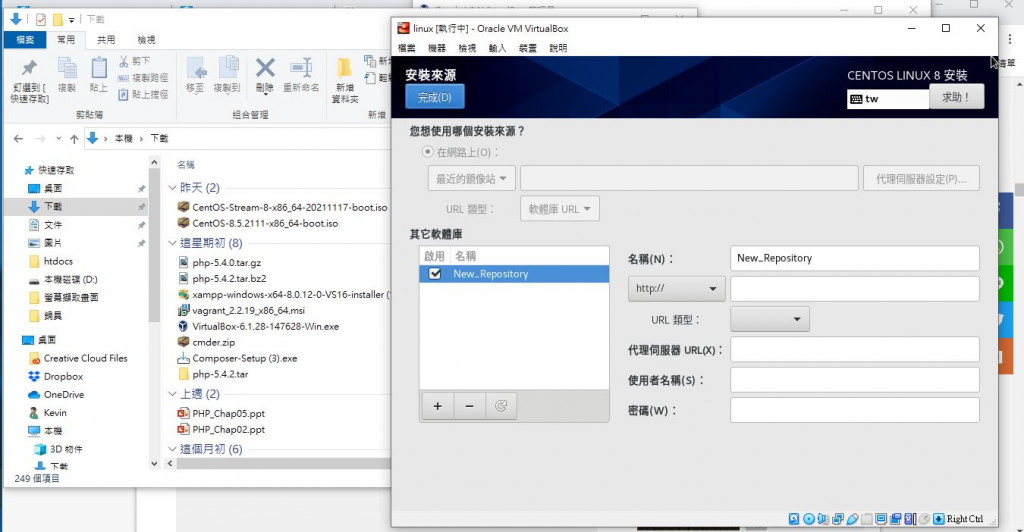This screenshot has height=532, width=1024.
Task: Click the Rename icon in Explorer ribbon
Action: [301, 68]
